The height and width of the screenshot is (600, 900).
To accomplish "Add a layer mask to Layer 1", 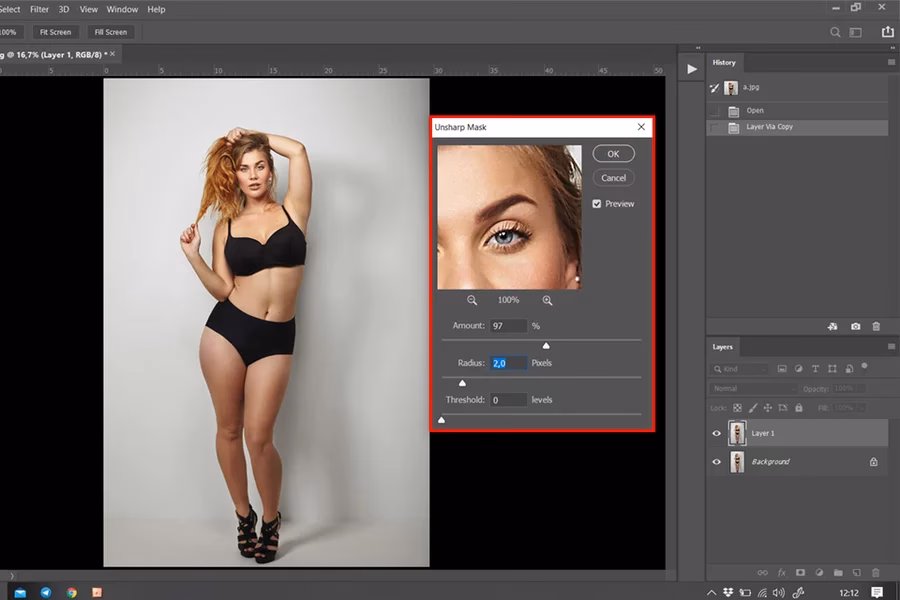I will coord(802,571).
